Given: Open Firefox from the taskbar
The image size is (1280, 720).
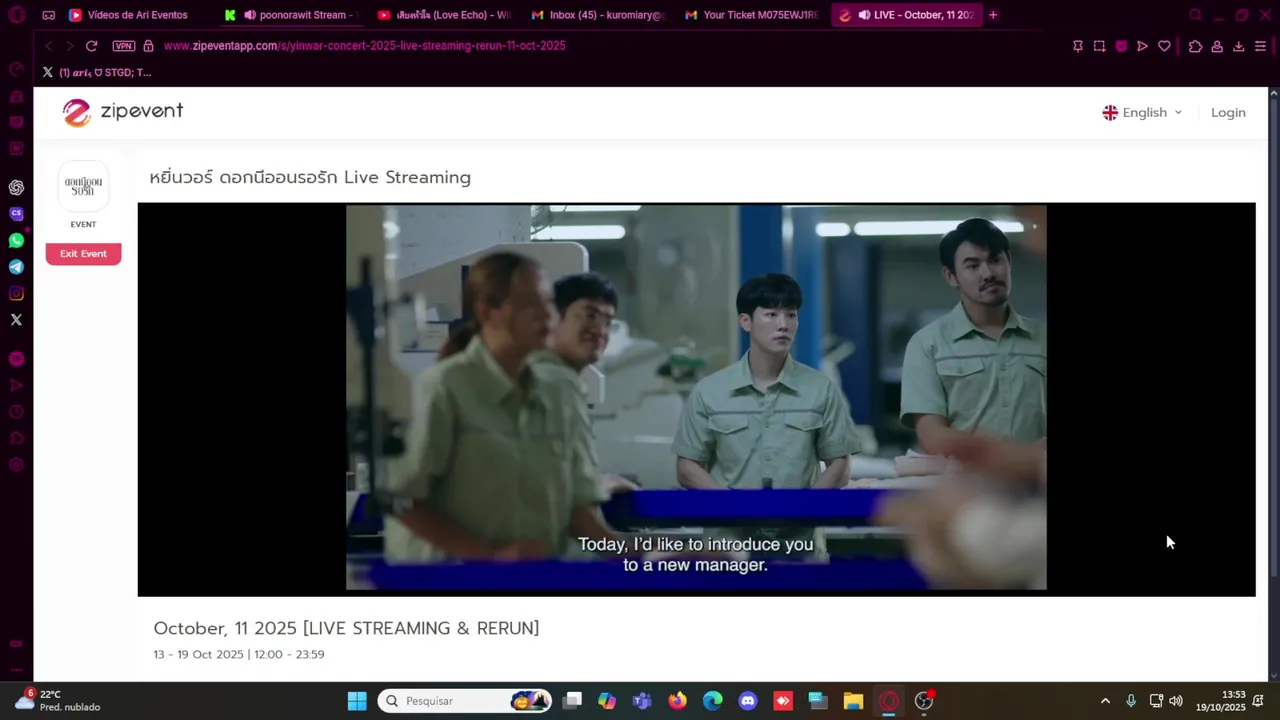Looking at the screenshot, I should 677,701.
